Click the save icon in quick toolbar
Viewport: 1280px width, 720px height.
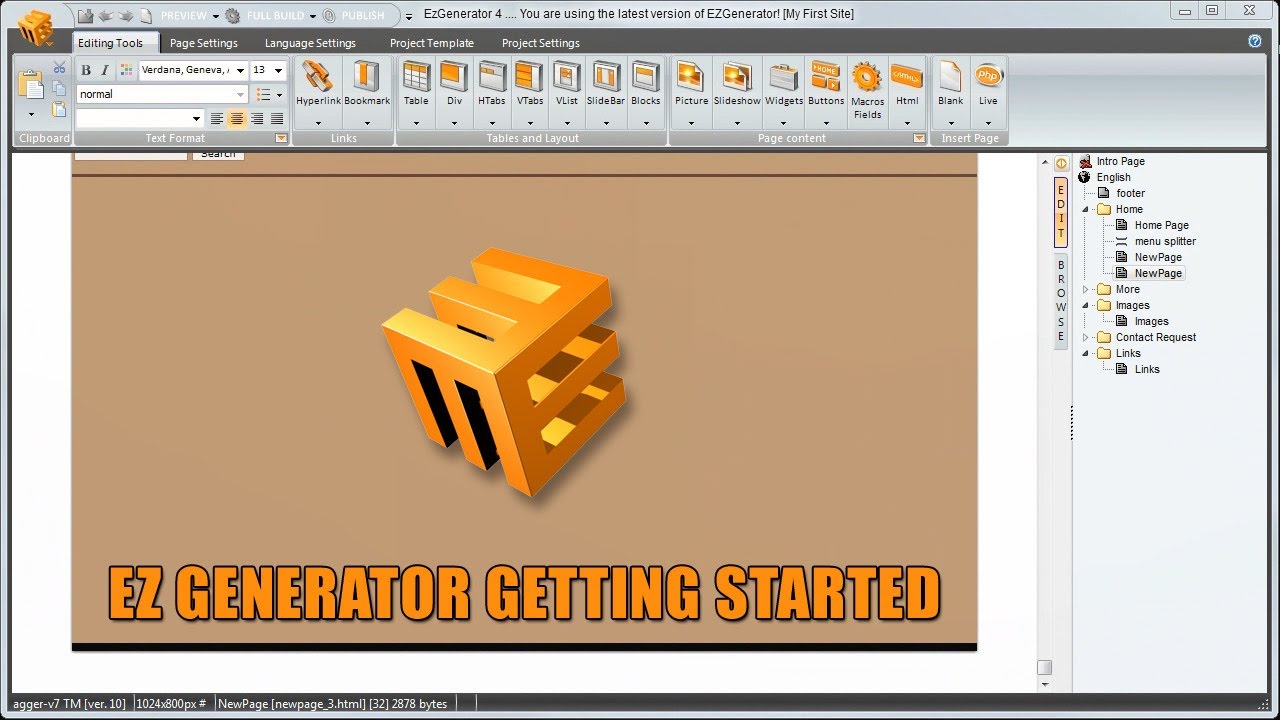tap(86, 16)
